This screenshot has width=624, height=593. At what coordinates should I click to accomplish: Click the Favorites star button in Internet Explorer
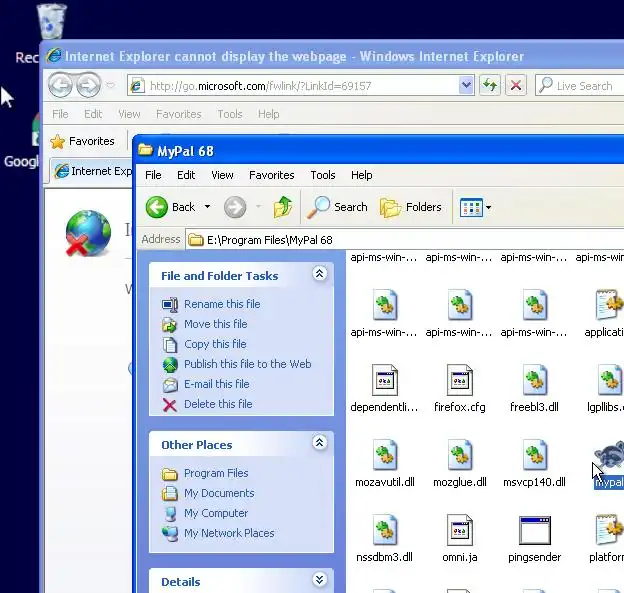click(82, 141)
